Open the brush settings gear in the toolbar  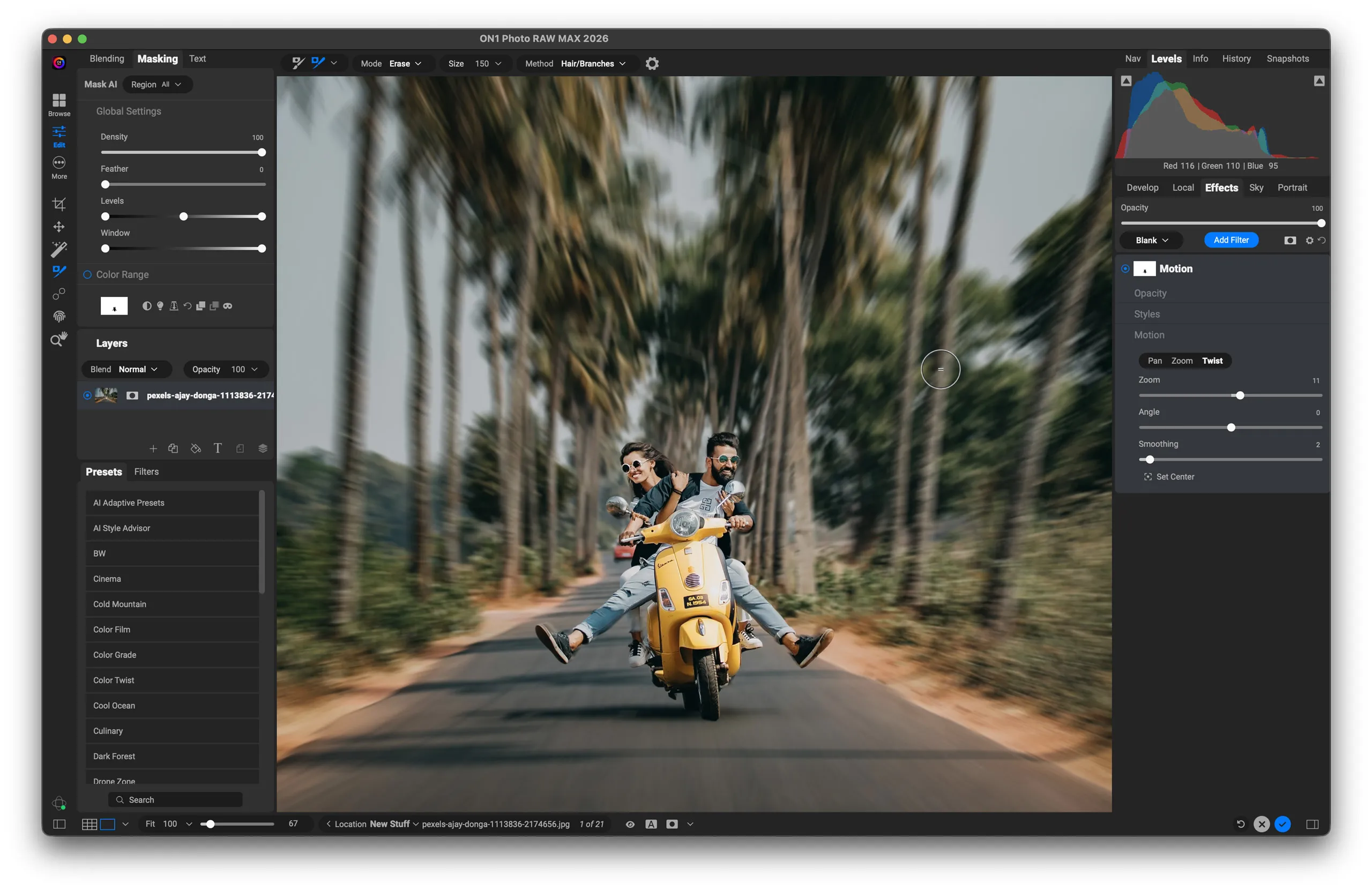652,63
